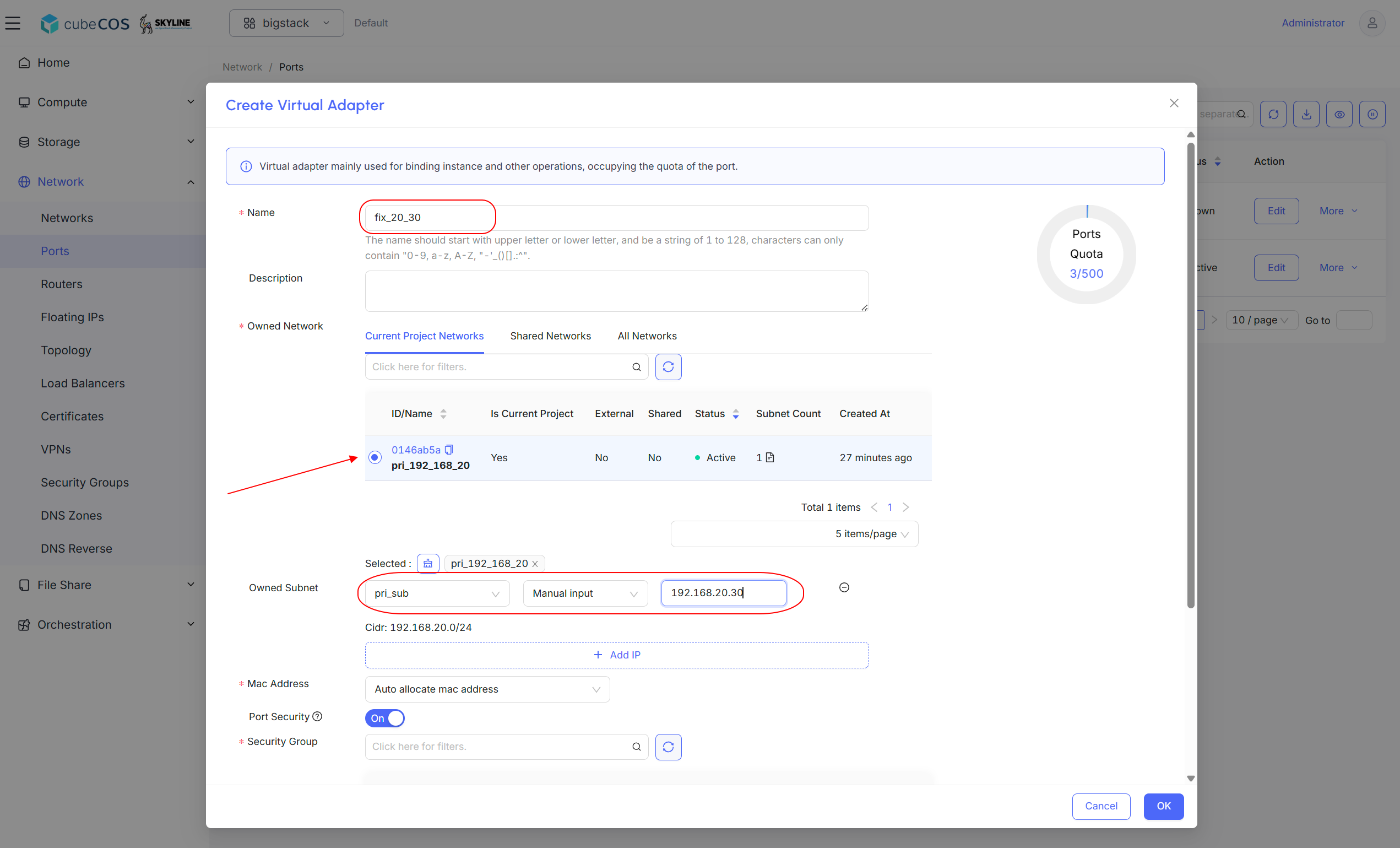The image size is (1400, 848).
Task: Select the pri_192_168_20 network radio button
Action: pyautogui.click(x=375, y=457)
